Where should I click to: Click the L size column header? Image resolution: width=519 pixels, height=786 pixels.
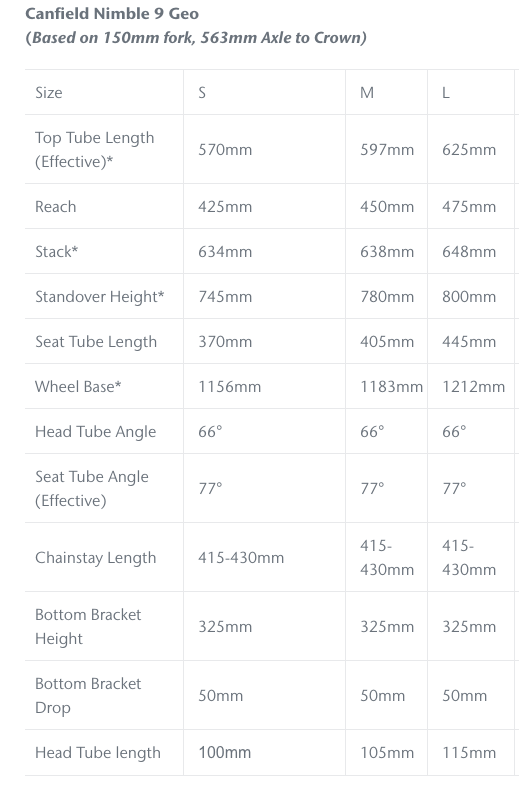(x=446, y=93)
